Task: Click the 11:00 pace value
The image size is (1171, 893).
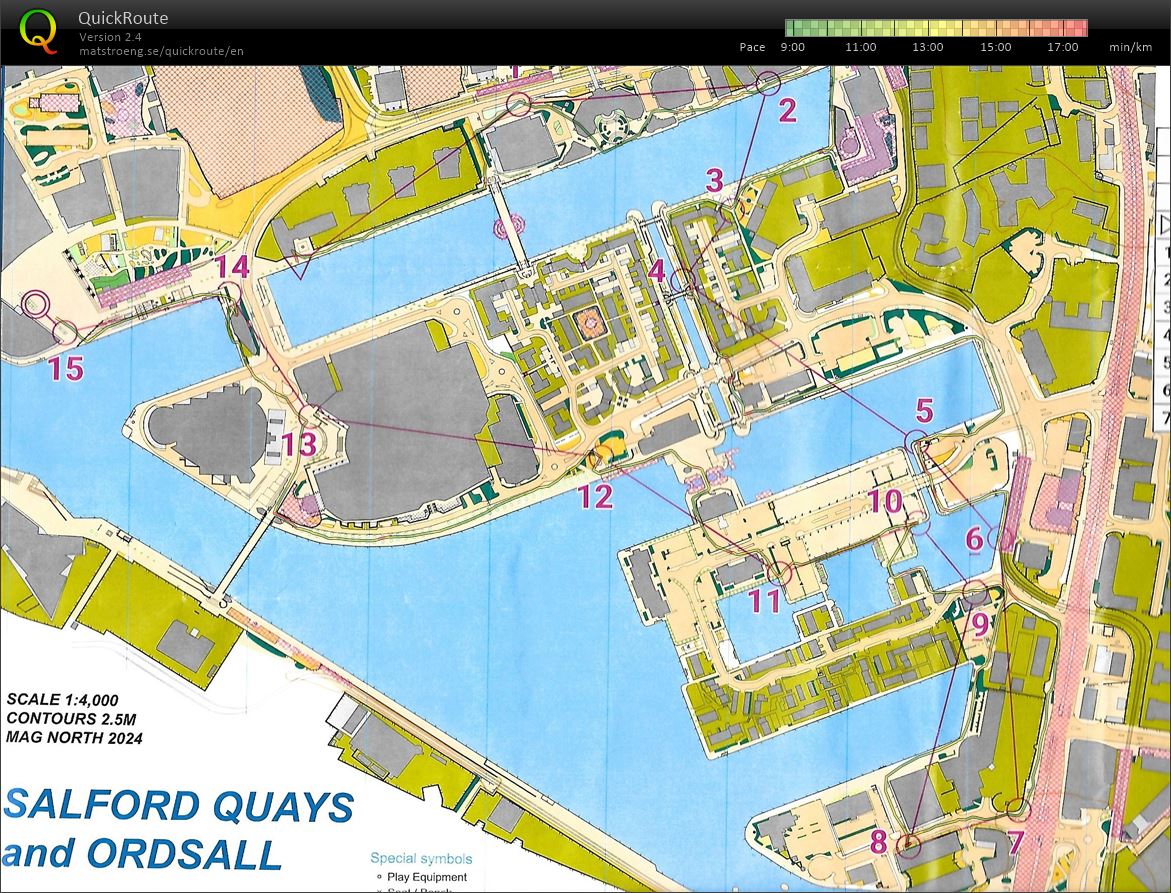Action: 860,47
